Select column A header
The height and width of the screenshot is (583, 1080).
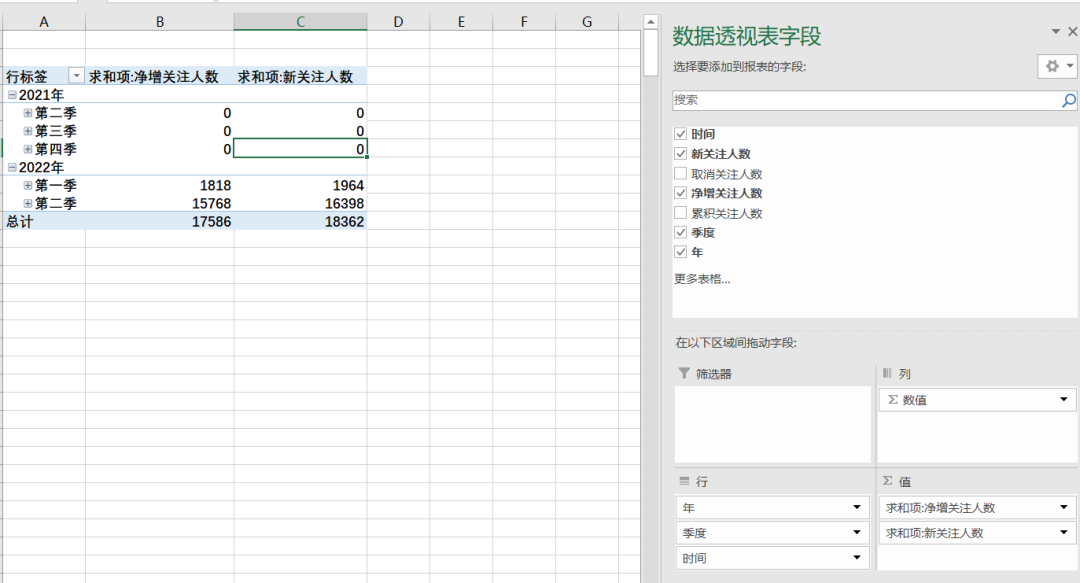pos(44,22)
